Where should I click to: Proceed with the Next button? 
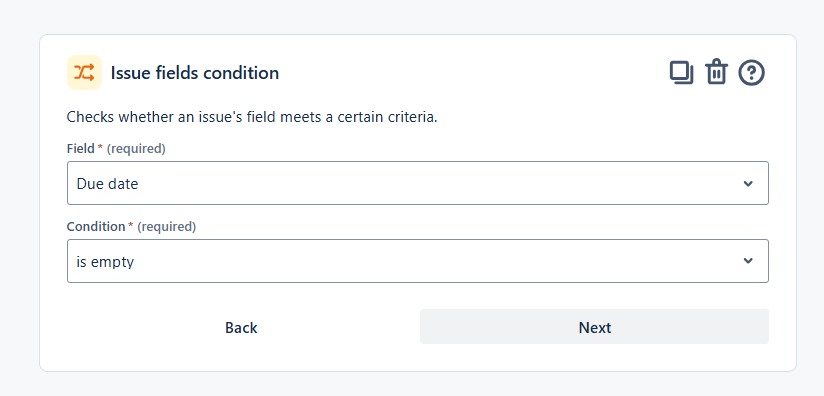coord(594,327)
